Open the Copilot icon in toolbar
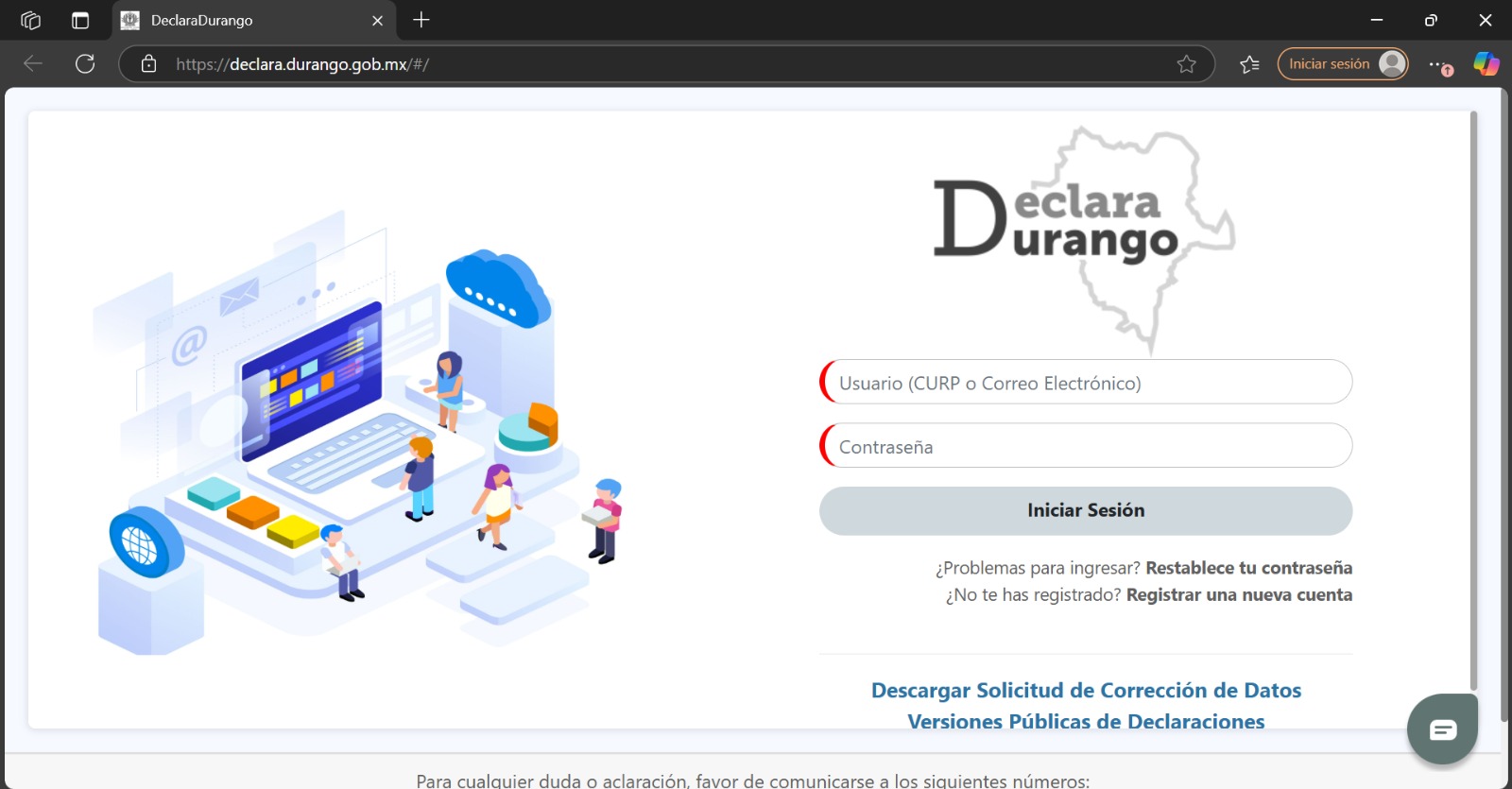1512x789 pixels. click(1486, 64)
